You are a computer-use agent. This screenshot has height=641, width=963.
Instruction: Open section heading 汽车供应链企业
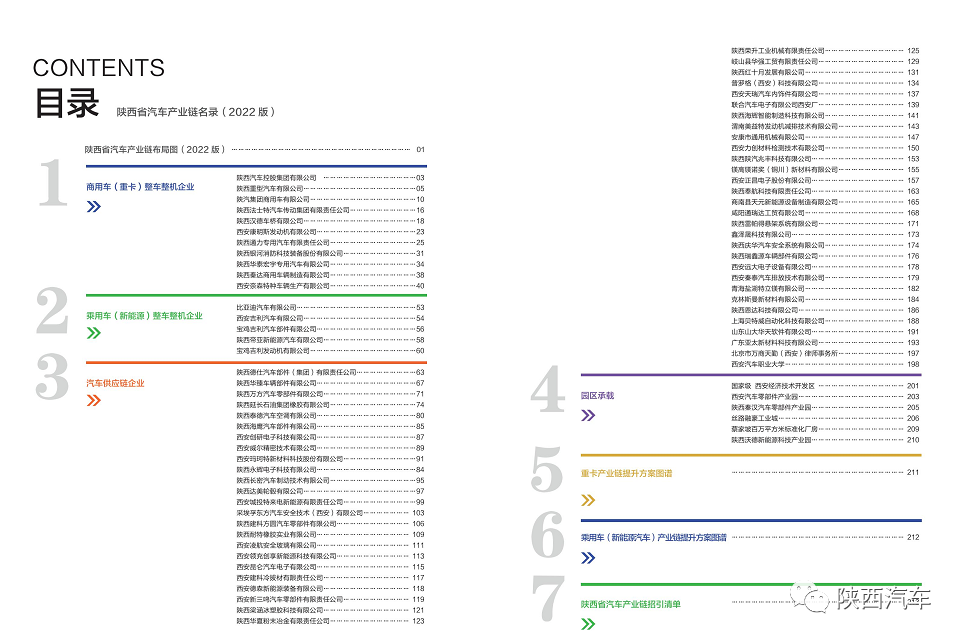pos(115,383)
